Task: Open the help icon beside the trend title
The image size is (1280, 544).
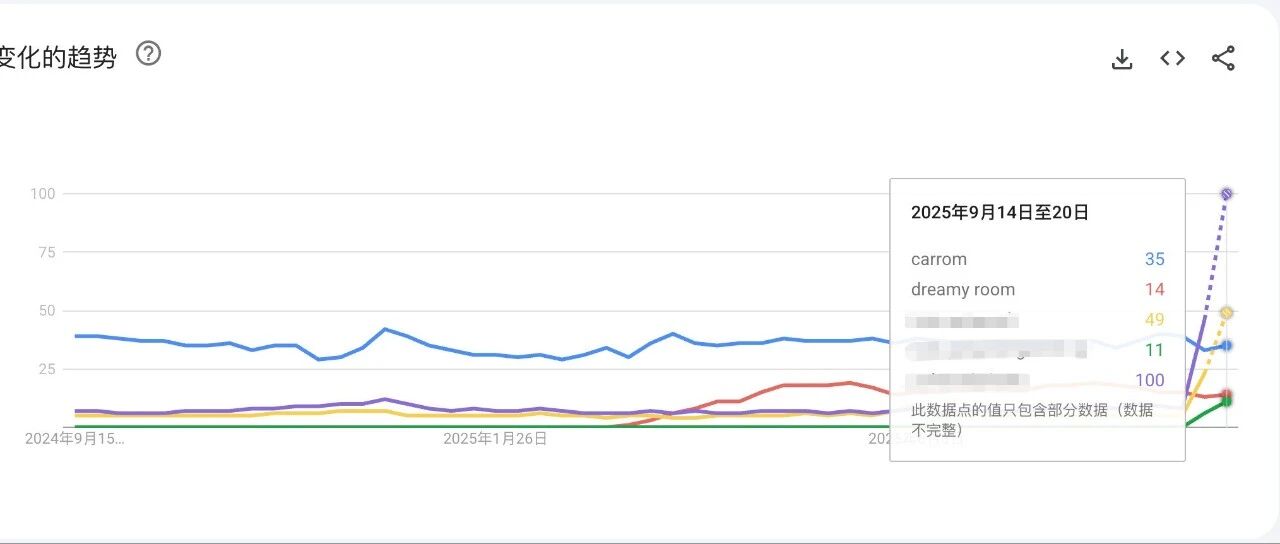Action: point(148,54)
